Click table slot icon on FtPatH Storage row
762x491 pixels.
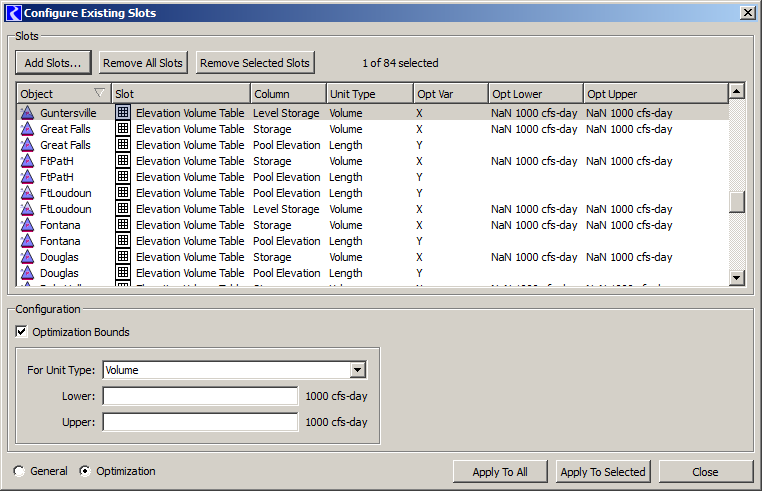[x=123, y=160]
